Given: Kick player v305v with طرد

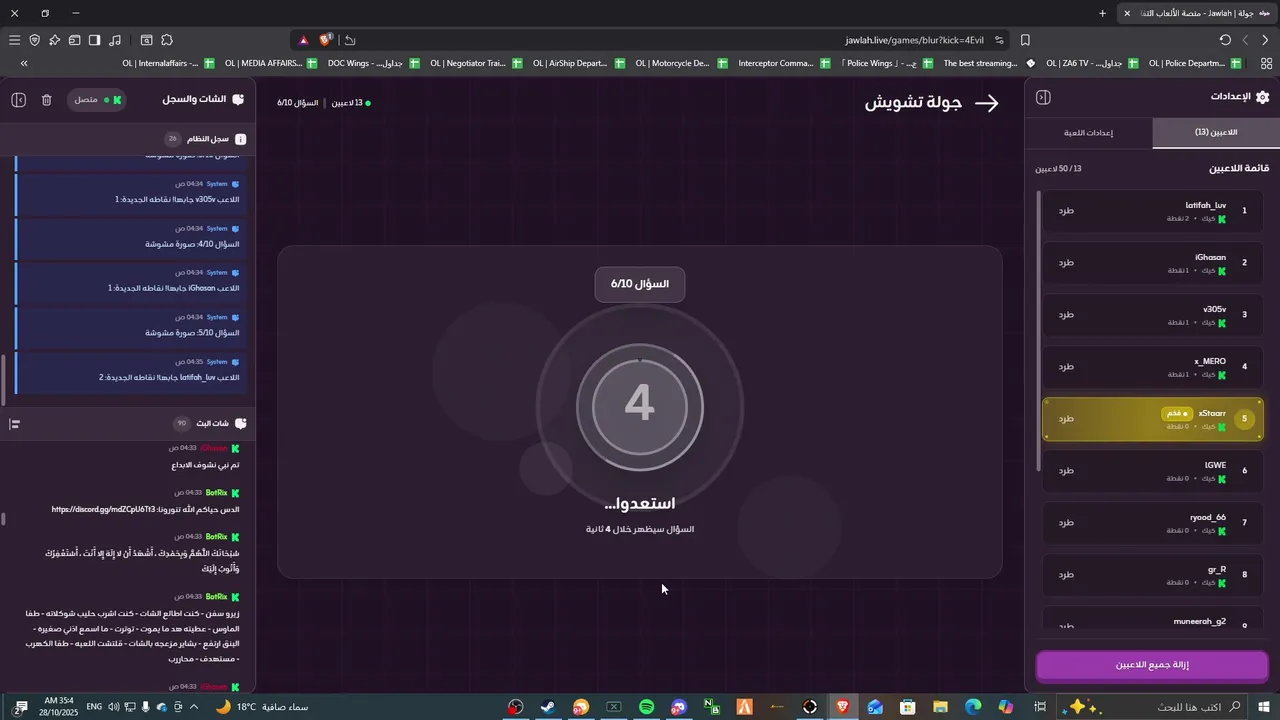Looking at the screenshot, I should tap(1067, 314).
